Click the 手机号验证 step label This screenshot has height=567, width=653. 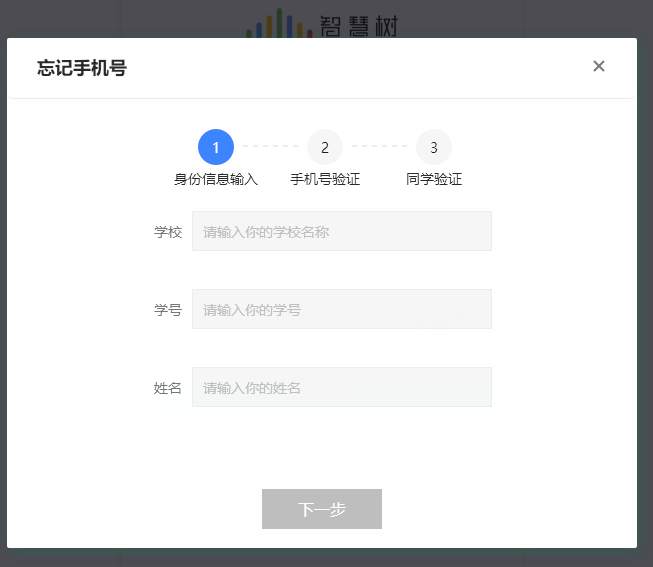(325, 179)
